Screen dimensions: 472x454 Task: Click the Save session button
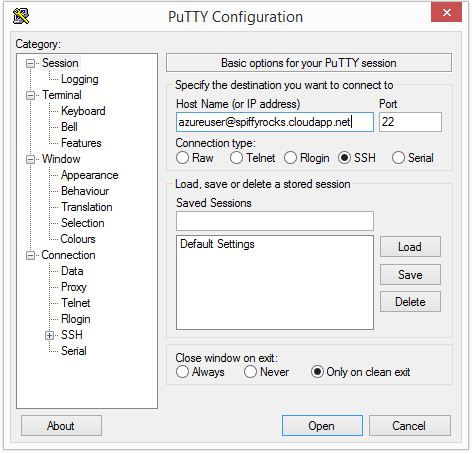(410, 275)
